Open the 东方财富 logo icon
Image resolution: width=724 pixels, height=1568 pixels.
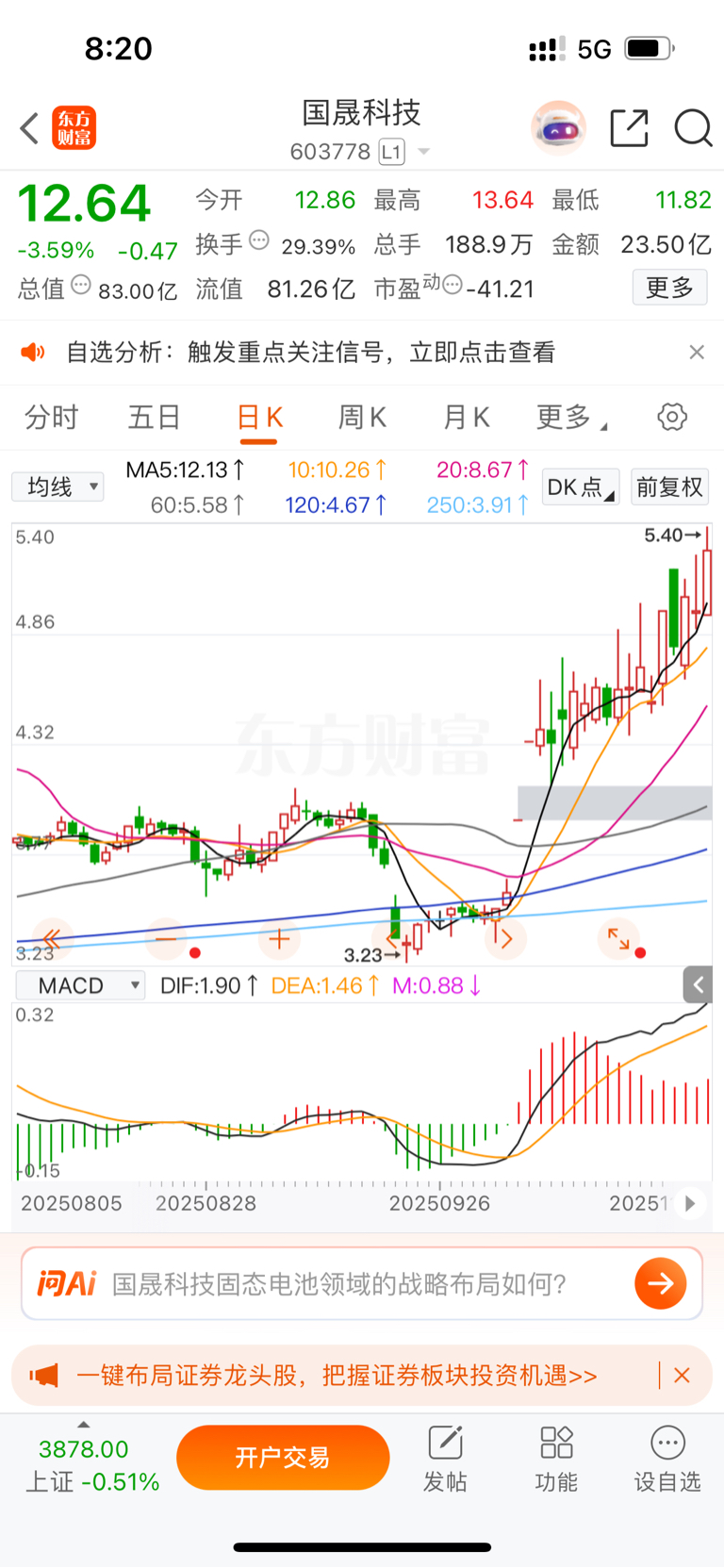74,128
